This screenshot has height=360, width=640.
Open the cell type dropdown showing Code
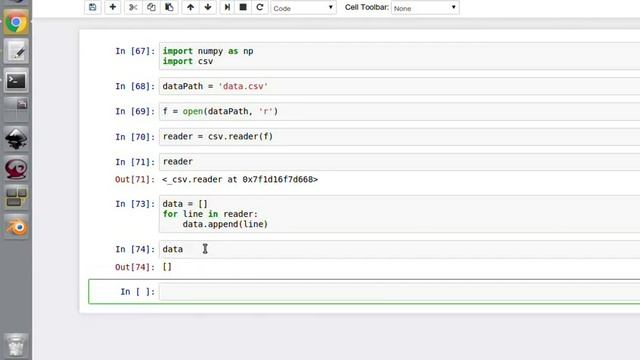click(303, 8)
